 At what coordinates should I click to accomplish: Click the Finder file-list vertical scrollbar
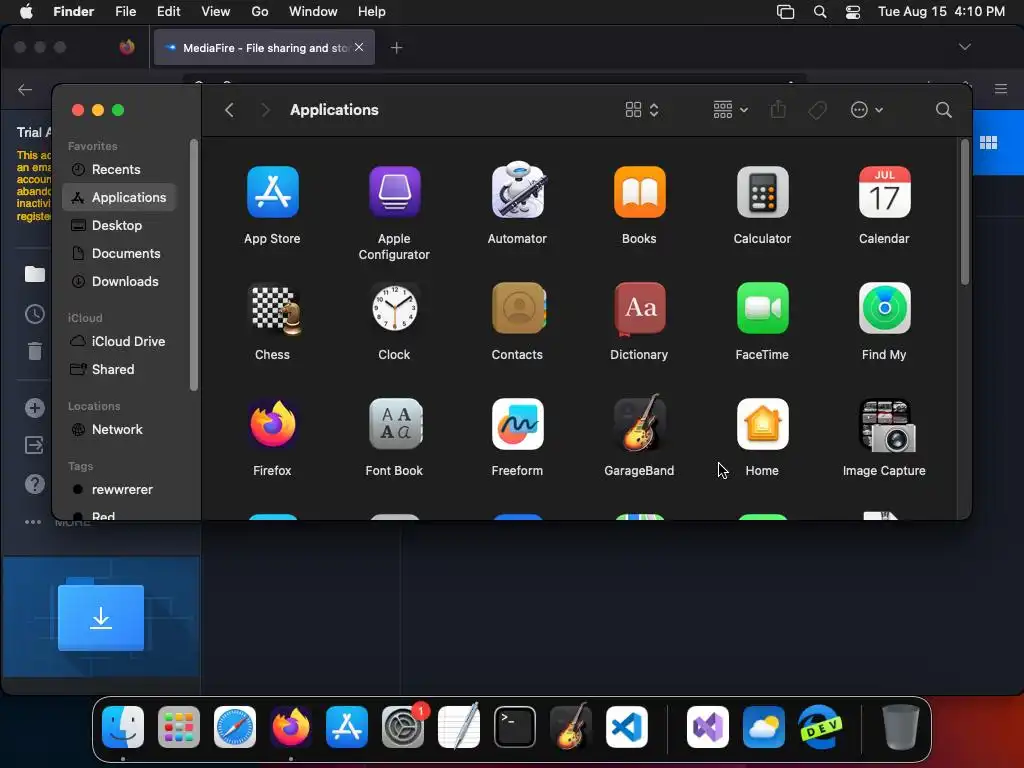pyautogui.click(x=965, y=212)
